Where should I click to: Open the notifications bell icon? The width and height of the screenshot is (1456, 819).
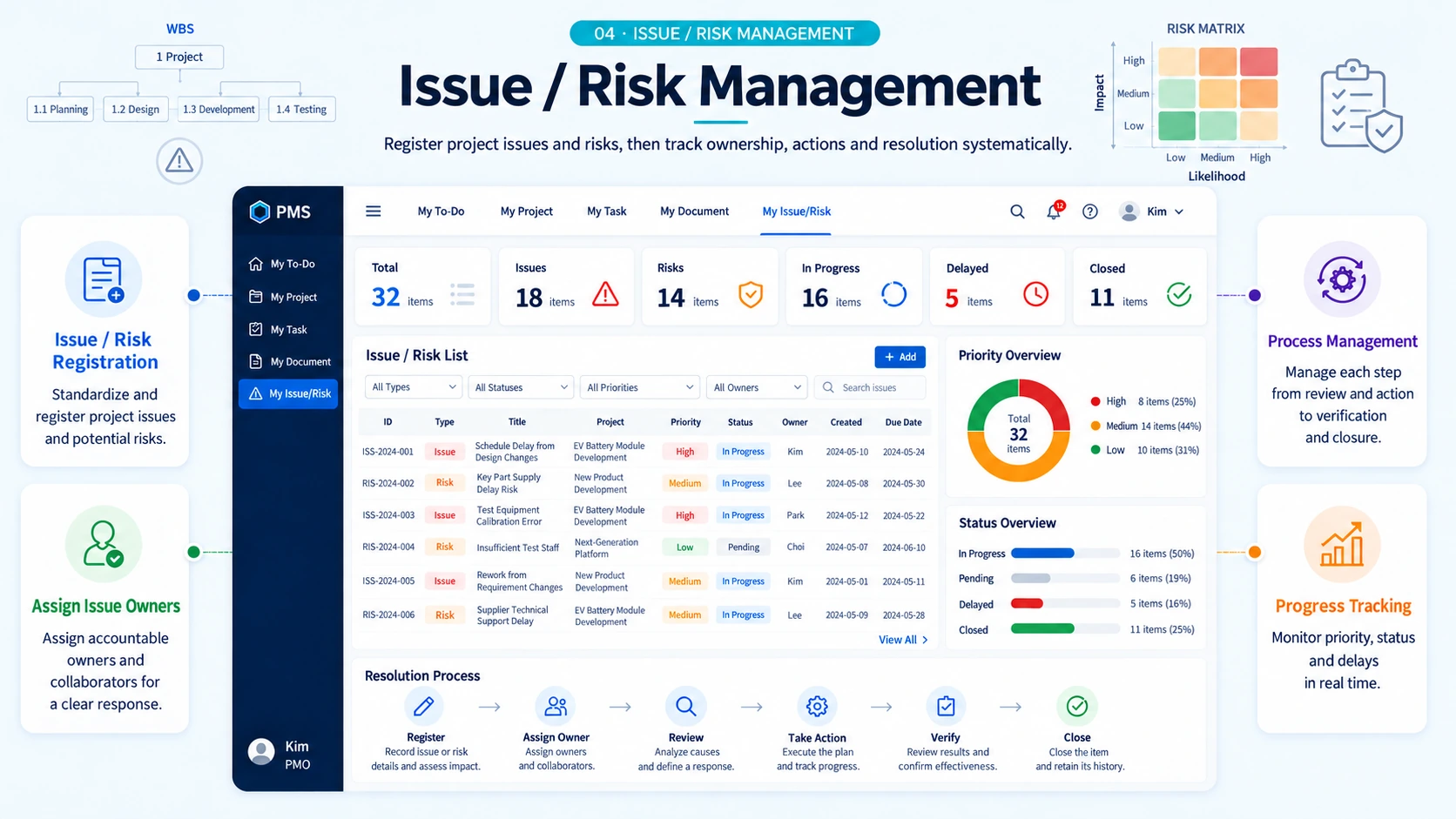coord(1055,211)
